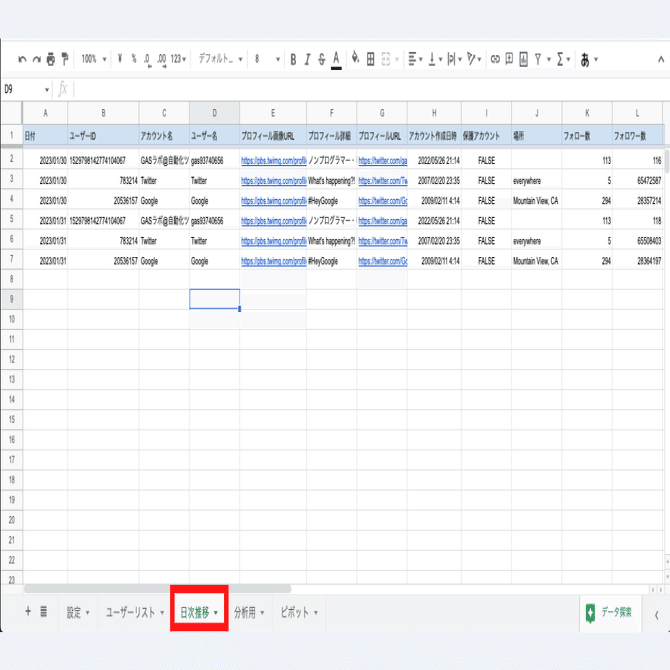Open the データ探索 explore panel
Image resolution: width=670 pixels, height=670 pixels.
611,613
